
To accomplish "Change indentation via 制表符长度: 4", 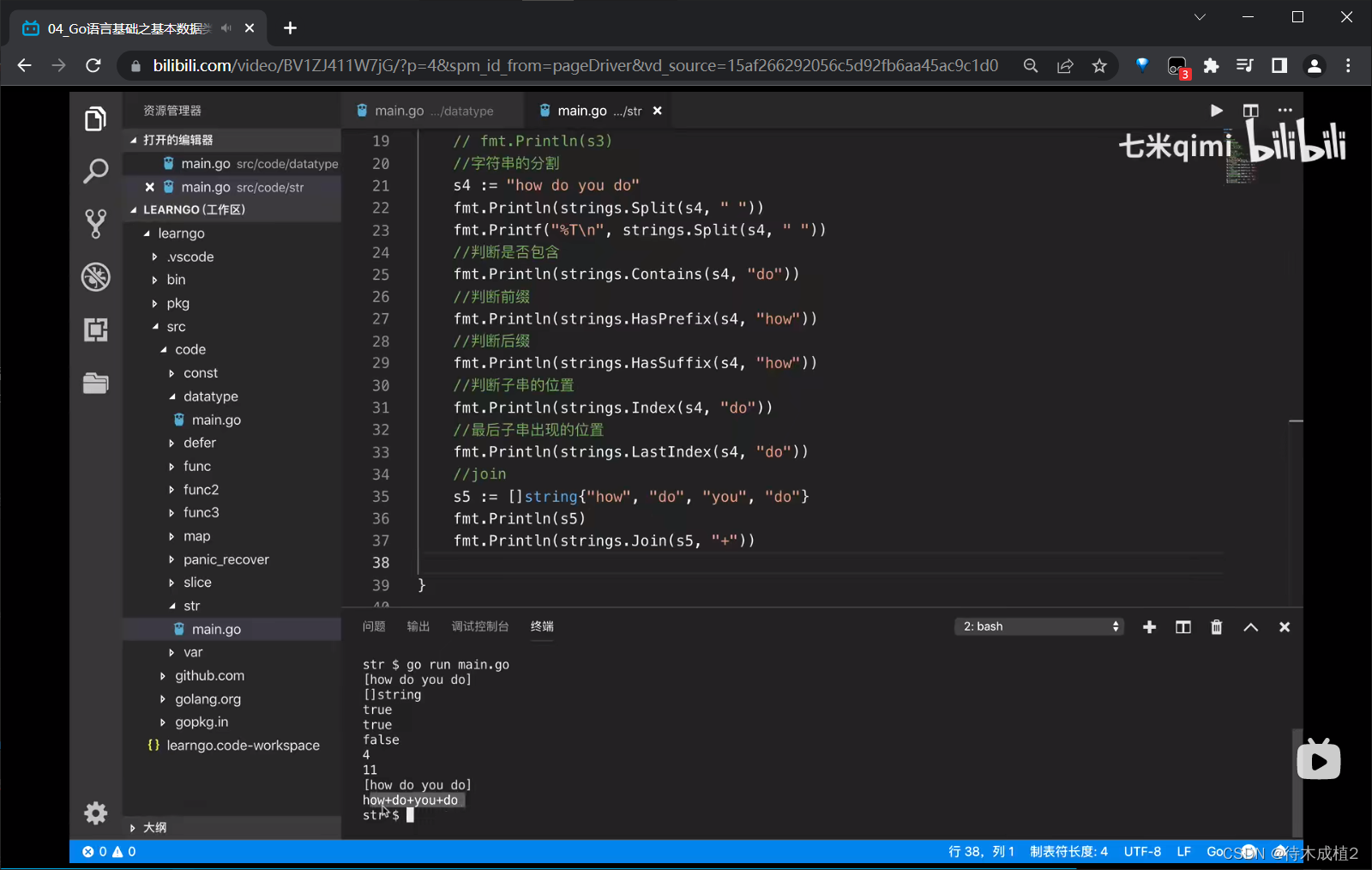I will (1068, 852).
